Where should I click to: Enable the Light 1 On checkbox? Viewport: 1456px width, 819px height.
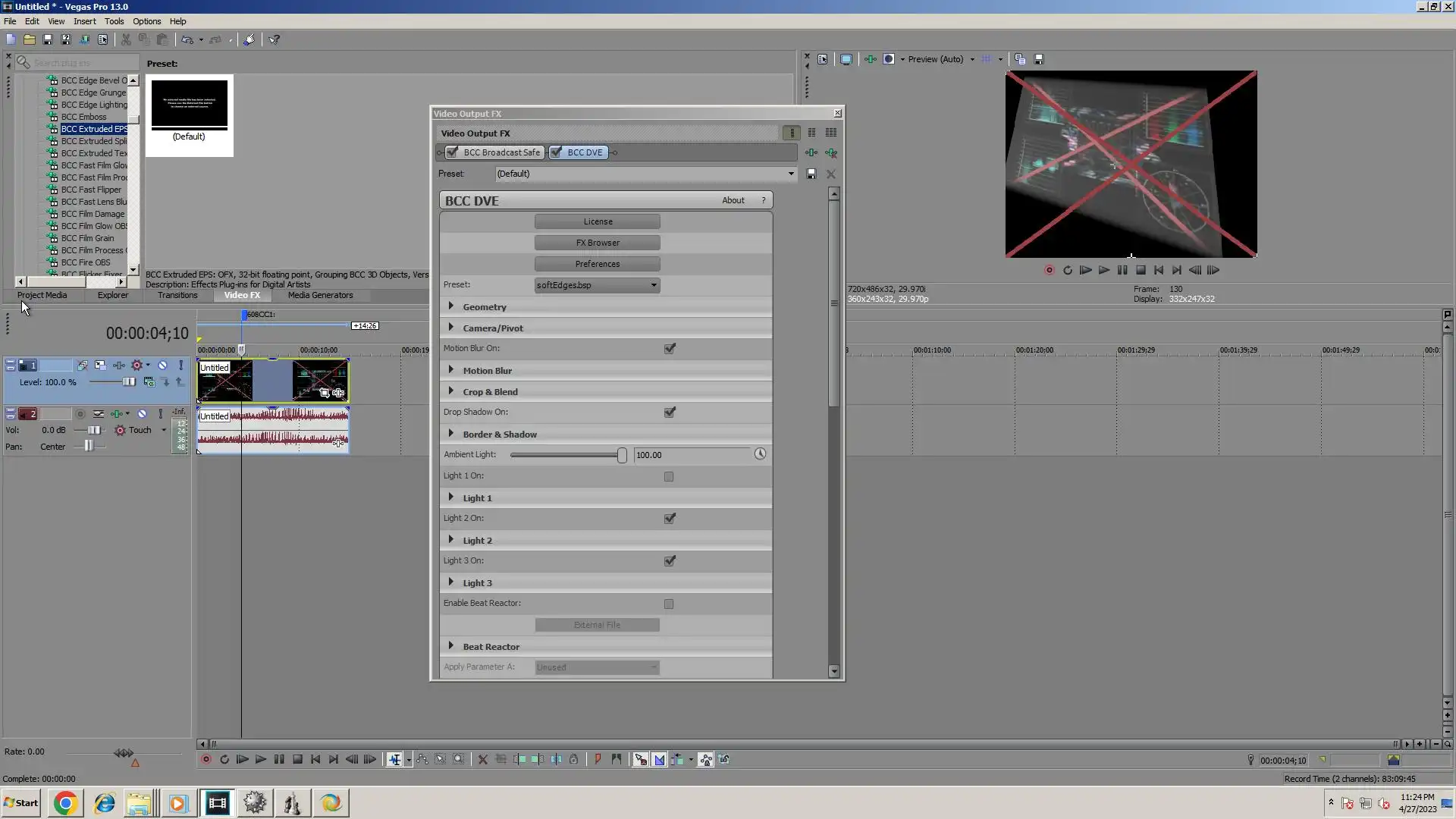pyautogui.click(x=669, y=477)
